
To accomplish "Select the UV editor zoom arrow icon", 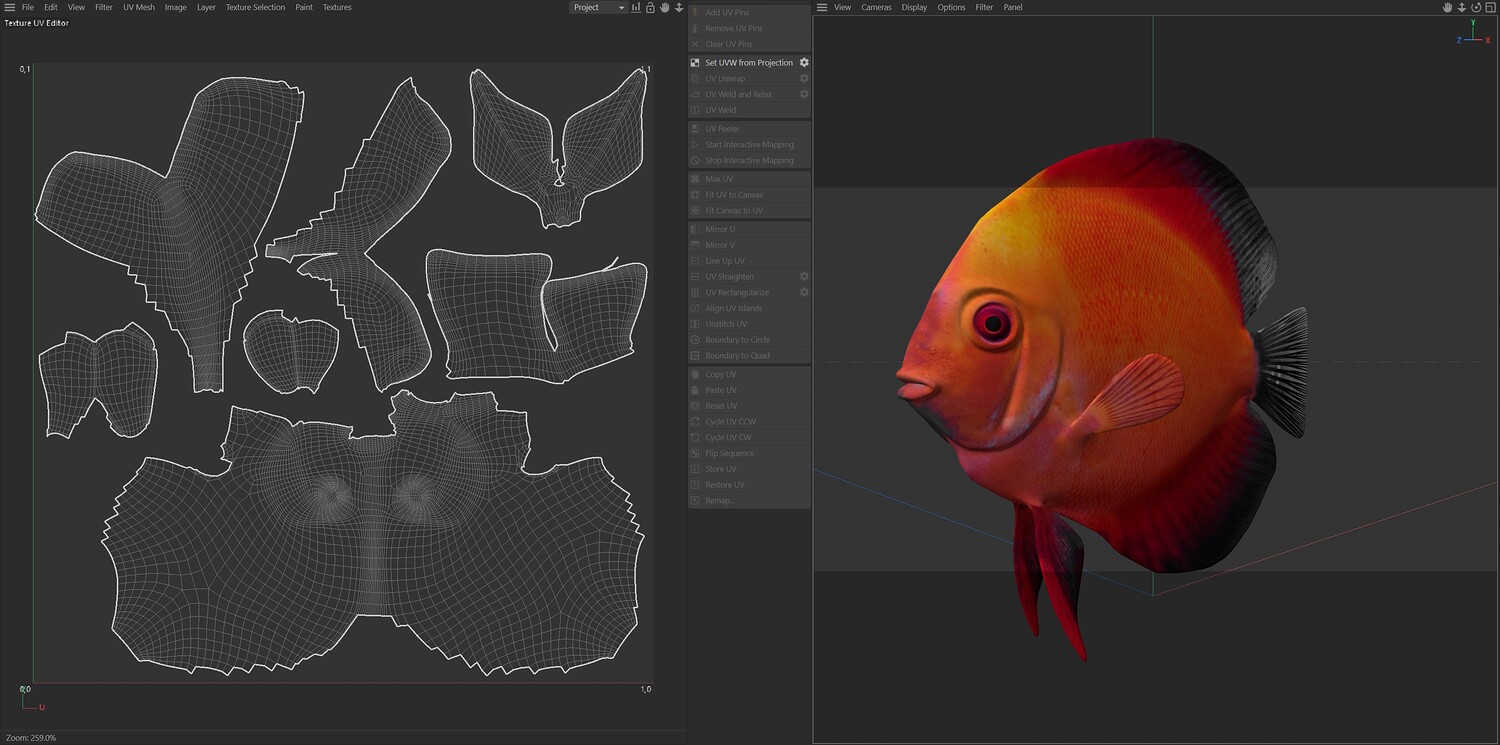I will point(679,7).
